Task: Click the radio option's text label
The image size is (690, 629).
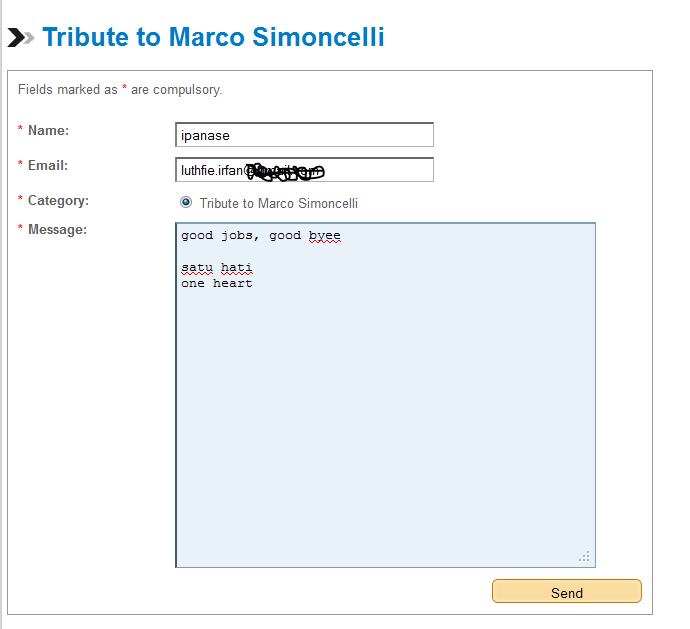Action: pyautogui.click(x=278, y=203)
